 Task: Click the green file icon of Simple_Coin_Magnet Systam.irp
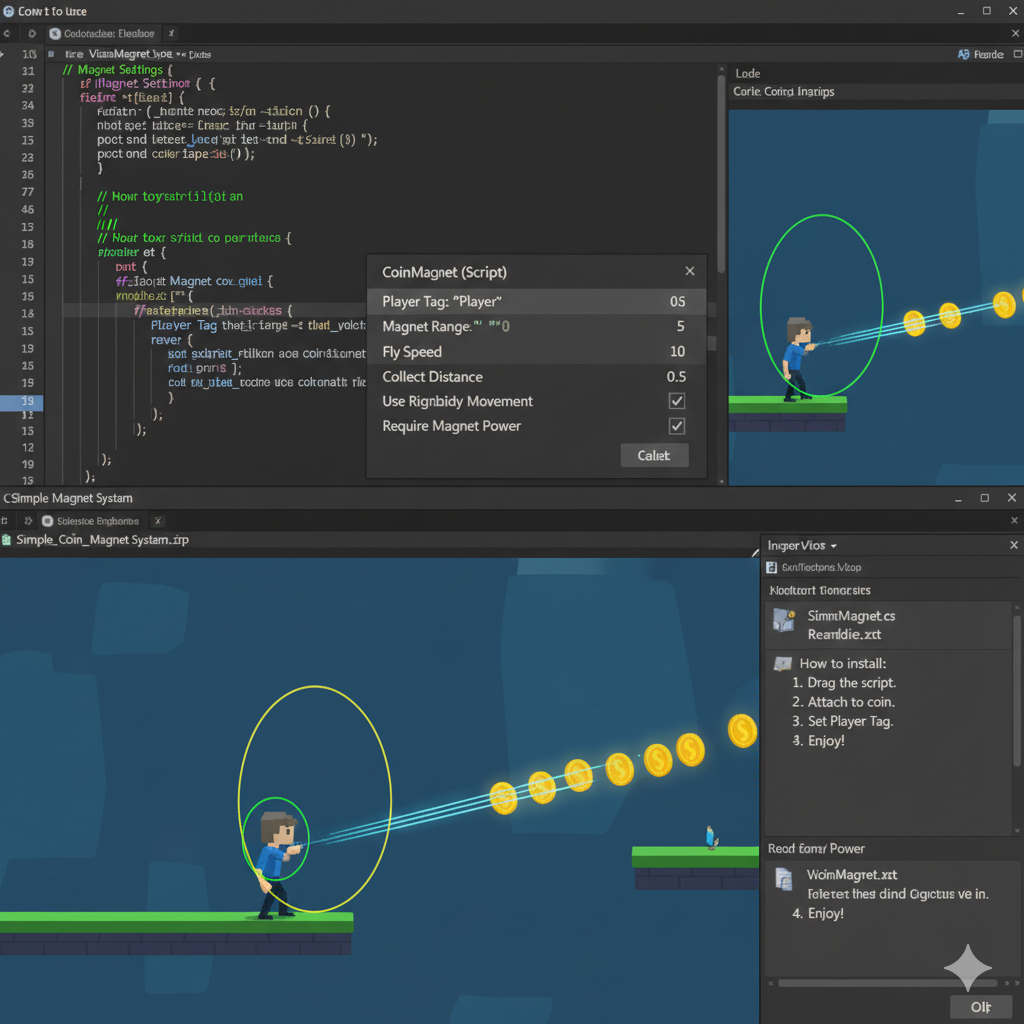(x=7, y=539)
